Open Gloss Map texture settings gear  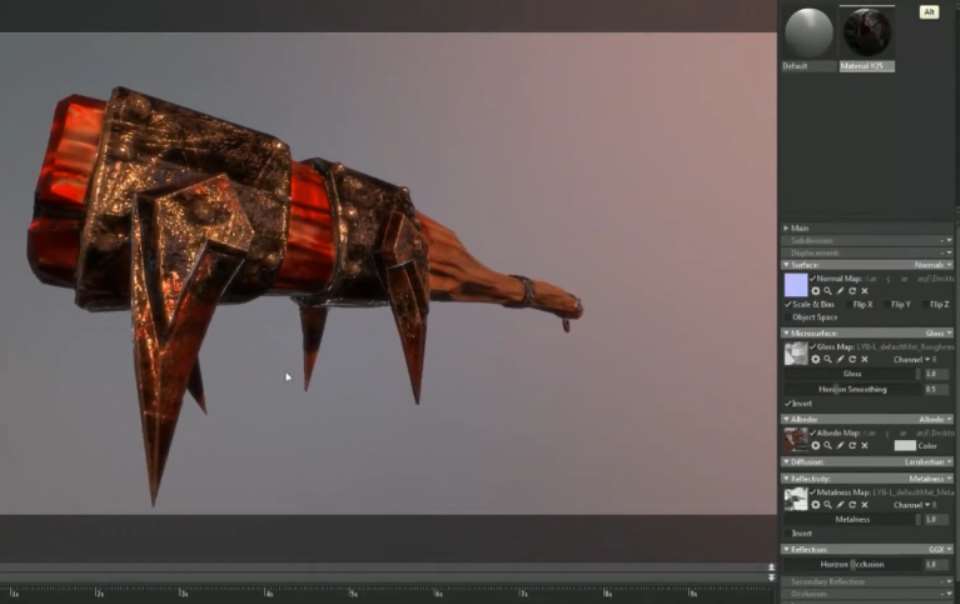816,360
